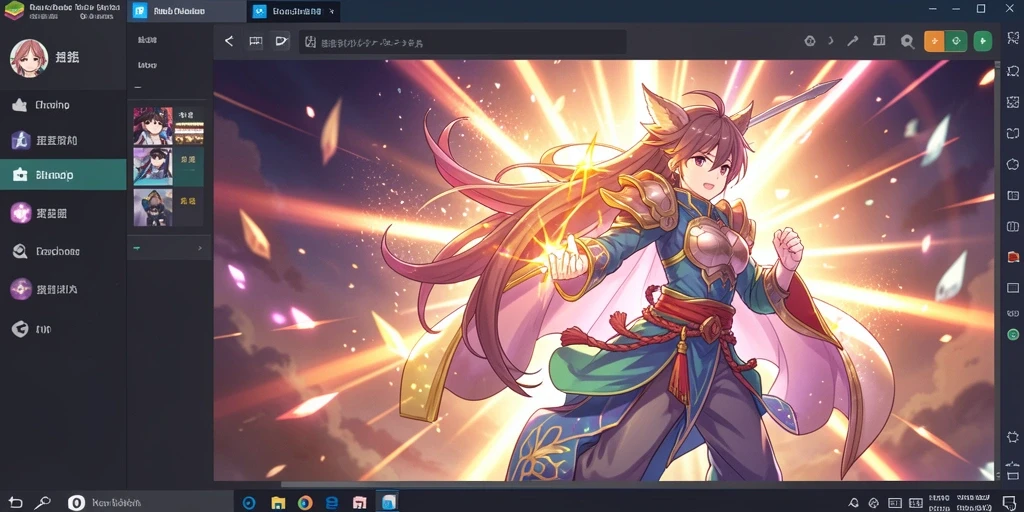Screen dimensions: 1024x512
Task: Click the green circle indicator in right sidebar
Action: click(1013, 334)
